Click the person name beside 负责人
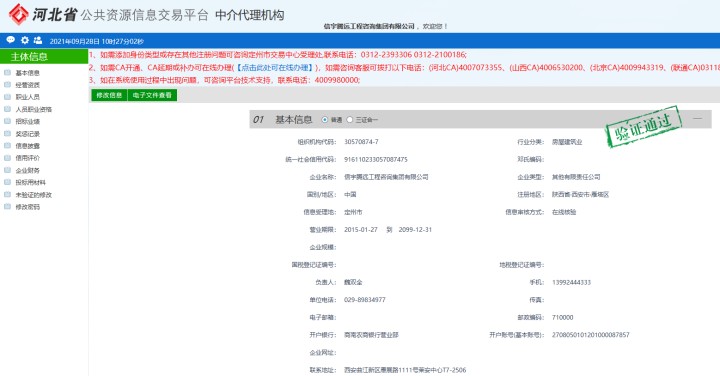This screenshot has height=376, width=720. (353, 282)
